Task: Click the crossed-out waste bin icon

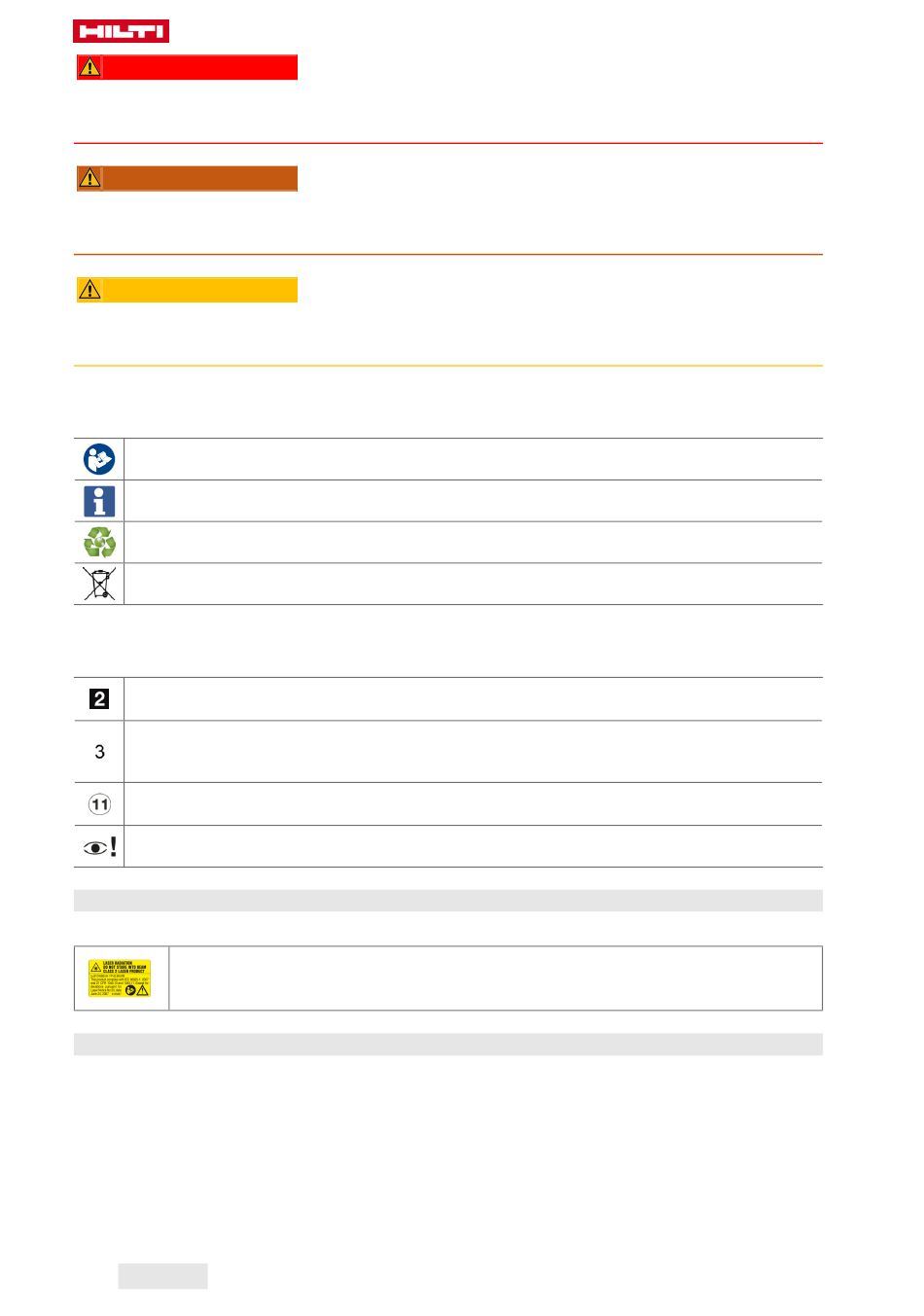Action: [x=99, y=584]
